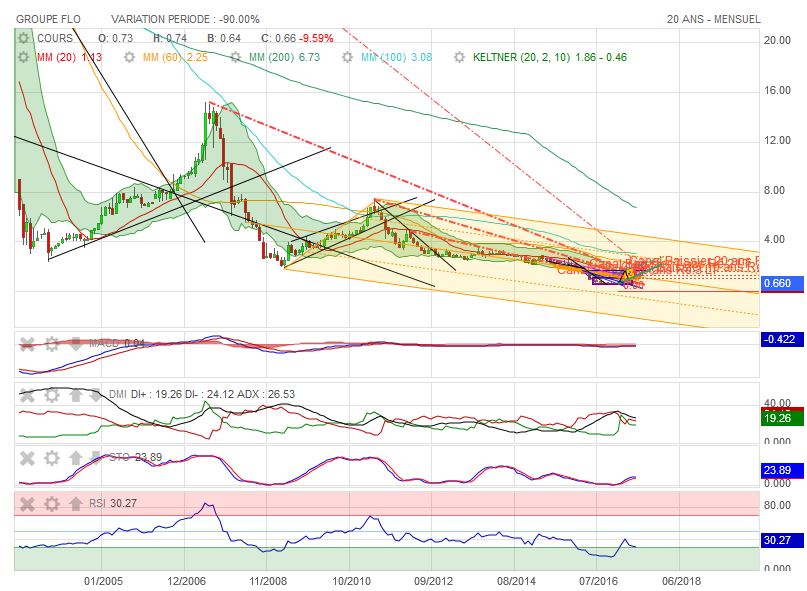The width and height of the screenshot is (807, 591).
Task: Click the B: 0.64 low price value
Action: (224, 38)
